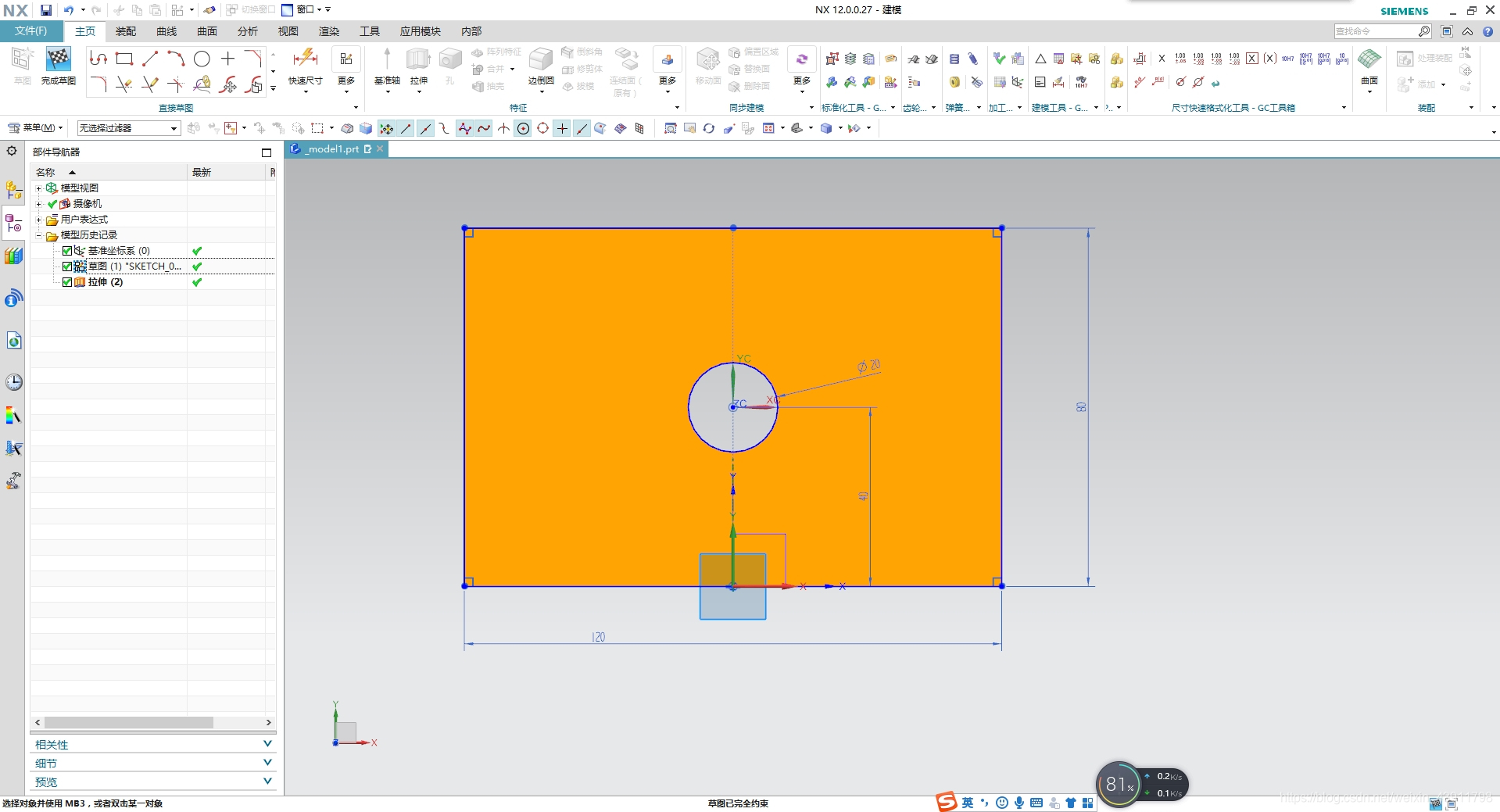Click the Save icon in title bar
Image resolution: width=1500 pixels, height=812 pixels.
coord(46,10)
